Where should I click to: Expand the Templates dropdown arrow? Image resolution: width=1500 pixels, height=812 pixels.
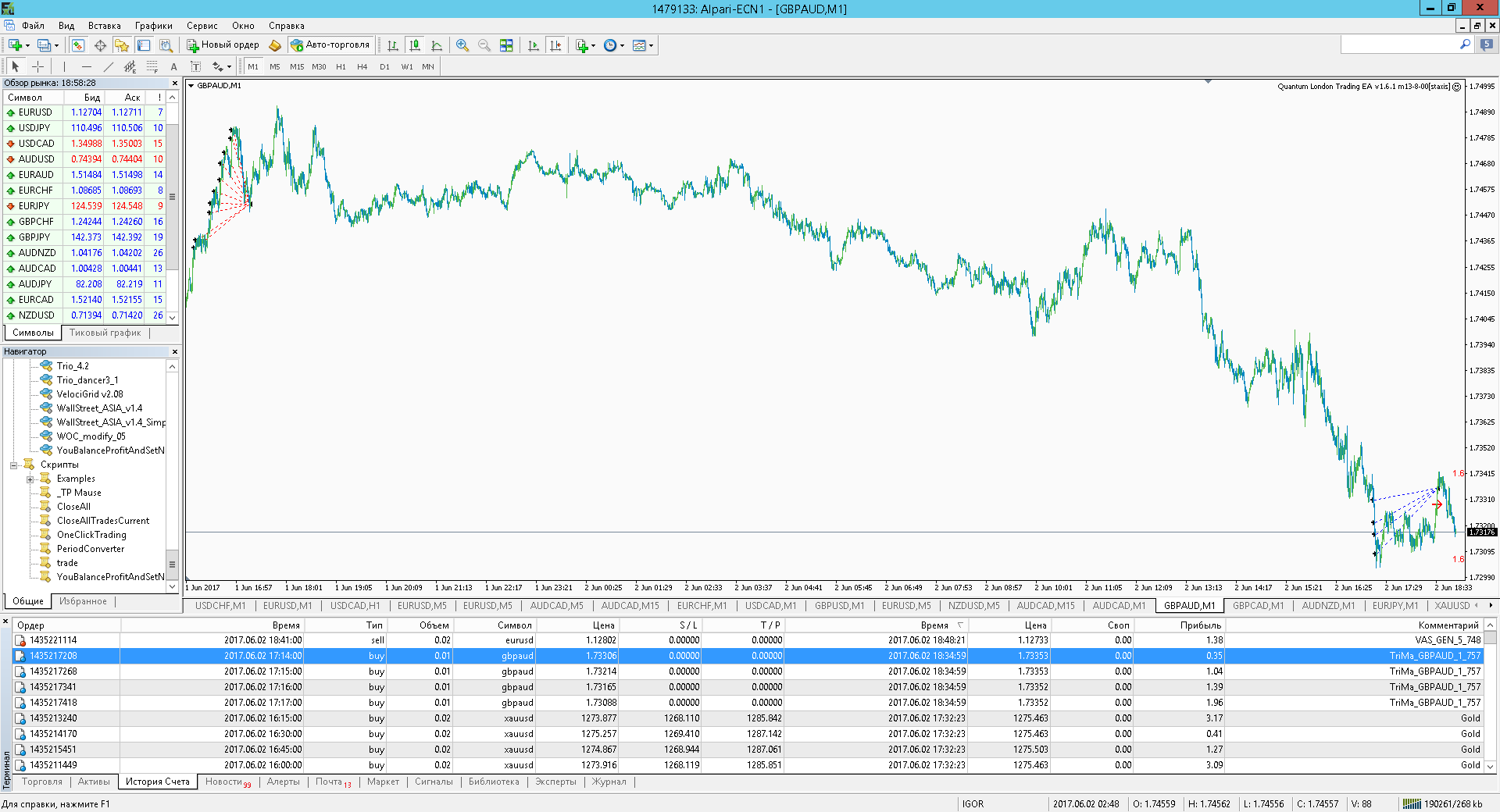click(651, 45)
